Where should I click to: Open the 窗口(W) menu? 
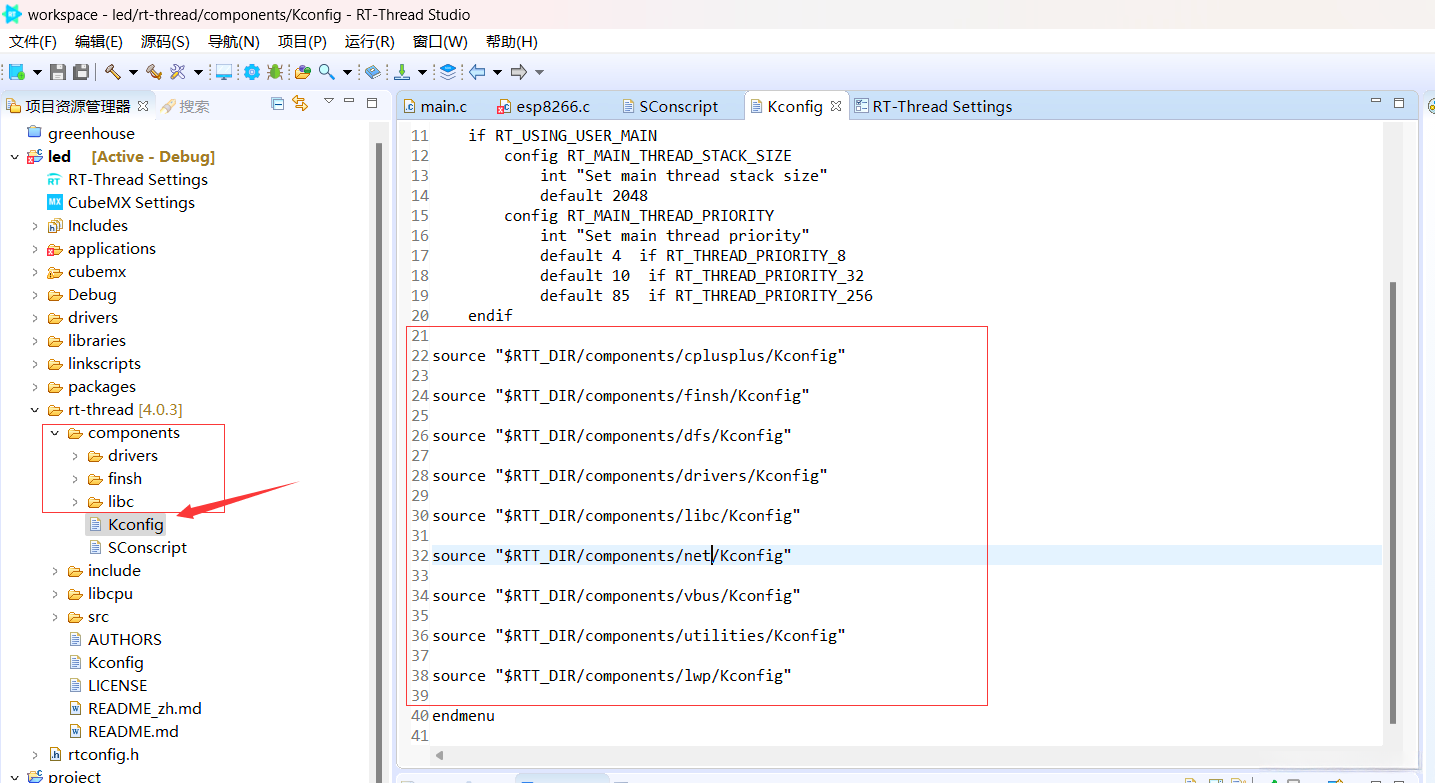click(440, 41)
